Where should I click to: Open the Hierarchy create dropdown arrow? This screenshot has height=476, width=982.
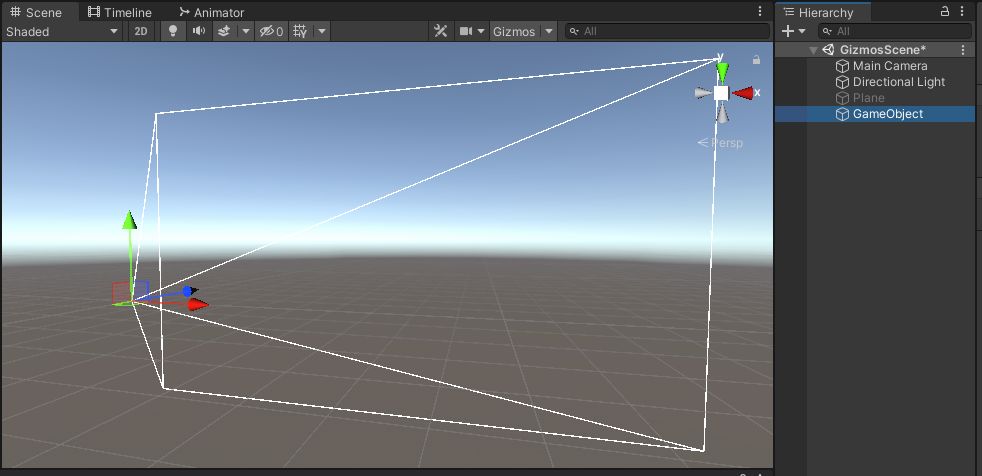pos(802,31)
